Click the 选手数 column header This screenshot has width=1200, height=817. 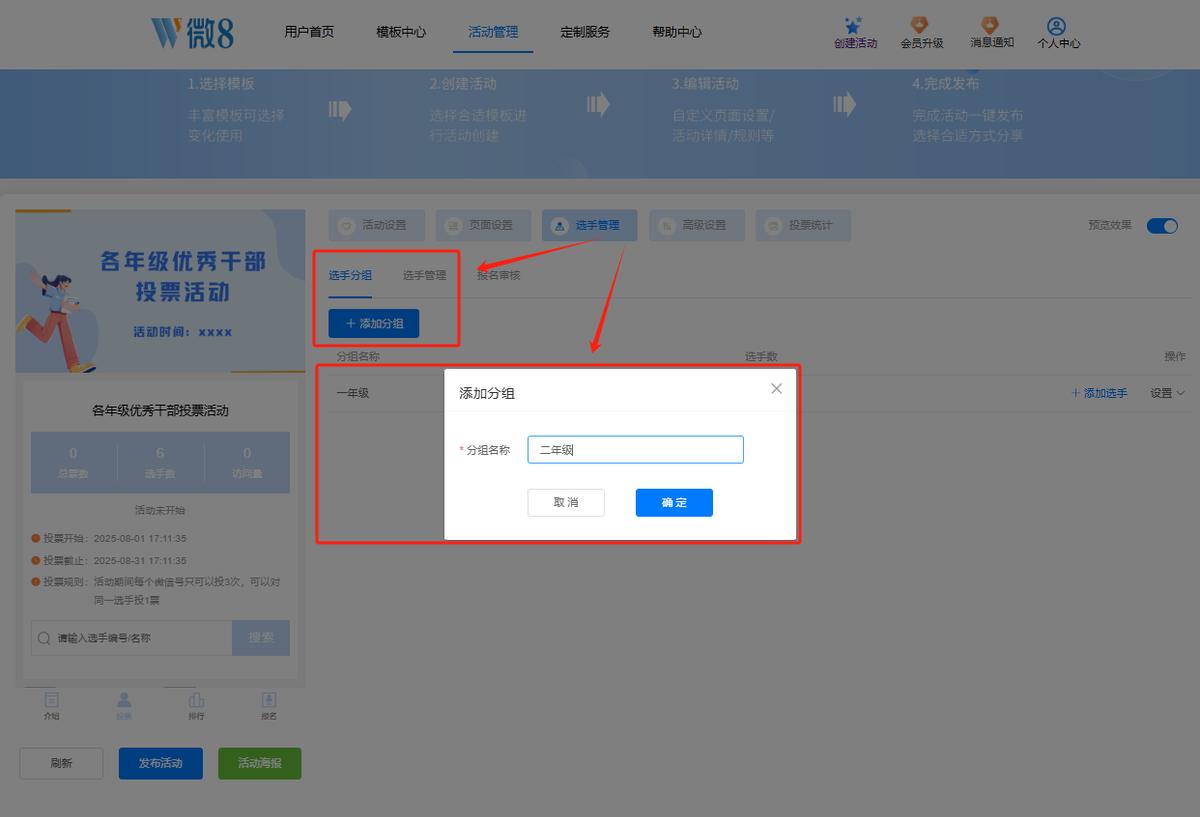click(761, 356)
